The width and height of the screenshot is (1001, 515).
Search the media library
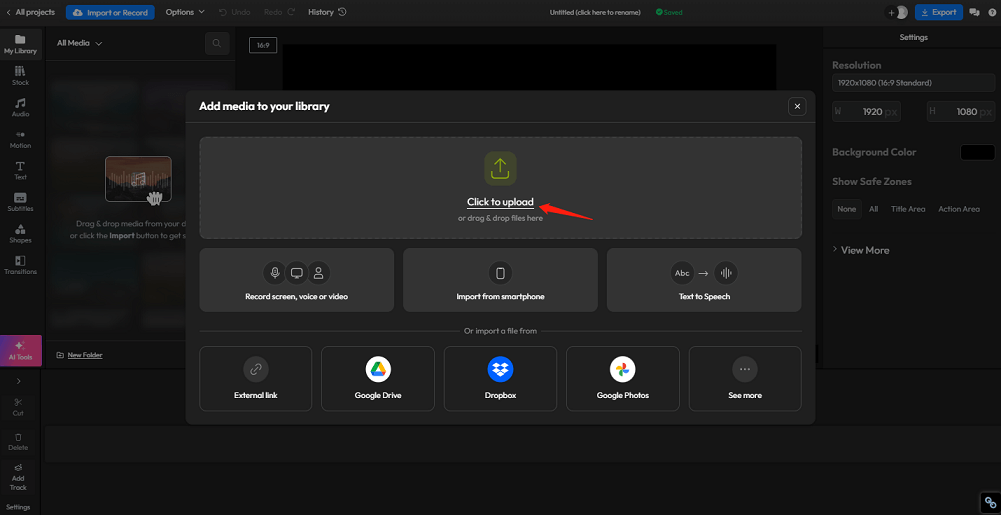pyautogui.click(x=217, y=43)
